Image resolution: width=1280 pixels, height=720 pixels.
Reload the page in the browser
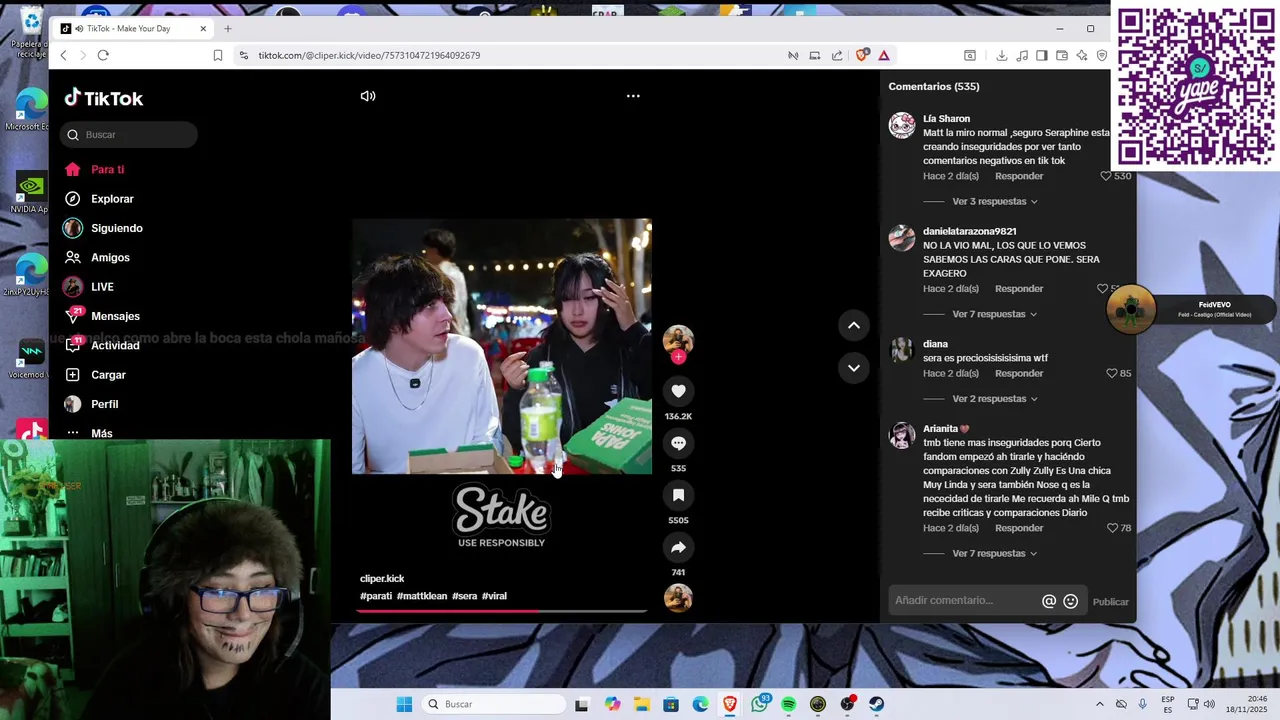[x=103, y=55]
